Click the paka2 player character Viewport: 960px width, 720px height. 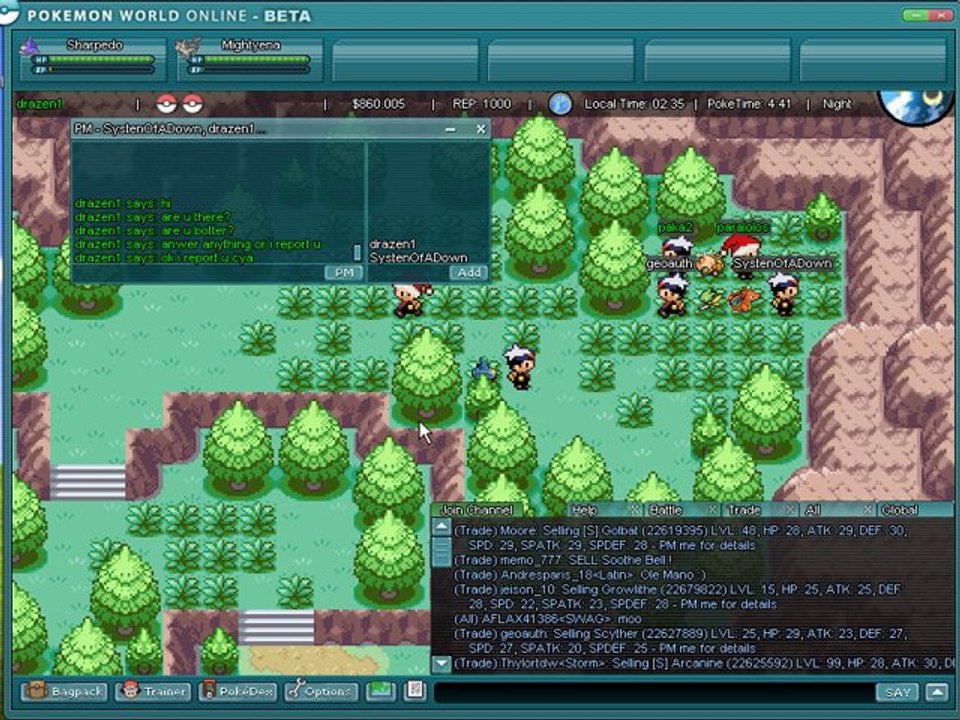[x=677, y=247]
